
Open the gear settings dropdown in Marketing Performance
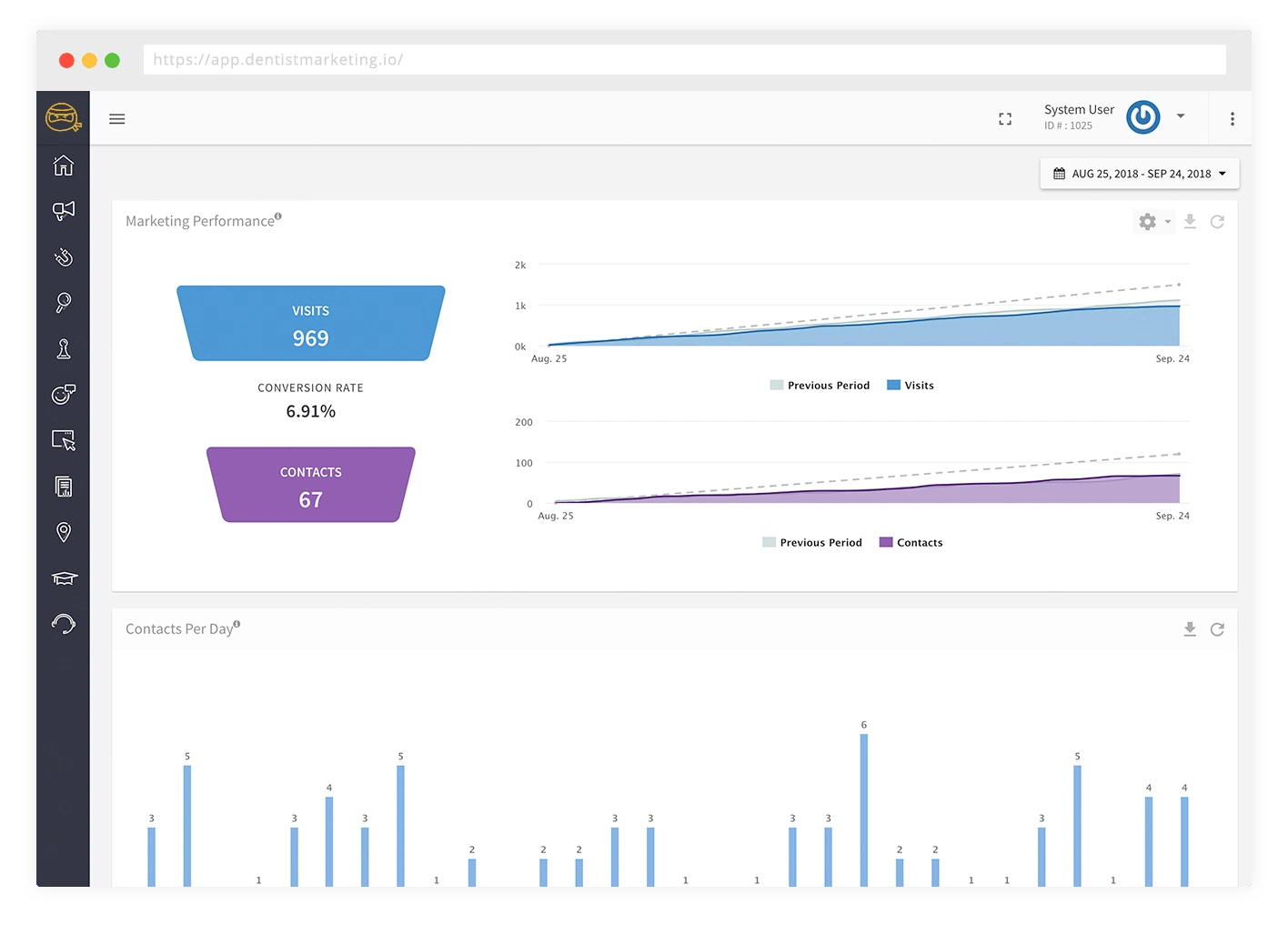pos(1154,222)
